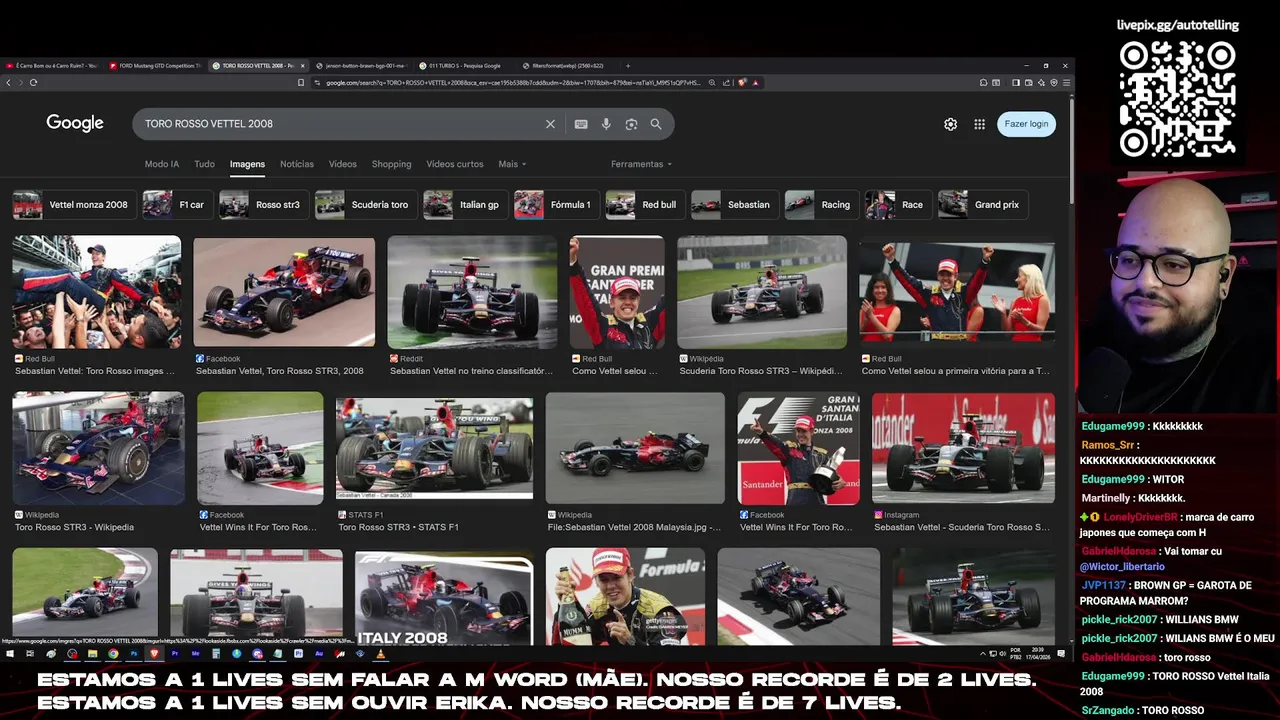Open the Wikipédia Scuderia Toro Rosso STR3 image
Viewport: 1280px width, 720px height.
(762, 292)
